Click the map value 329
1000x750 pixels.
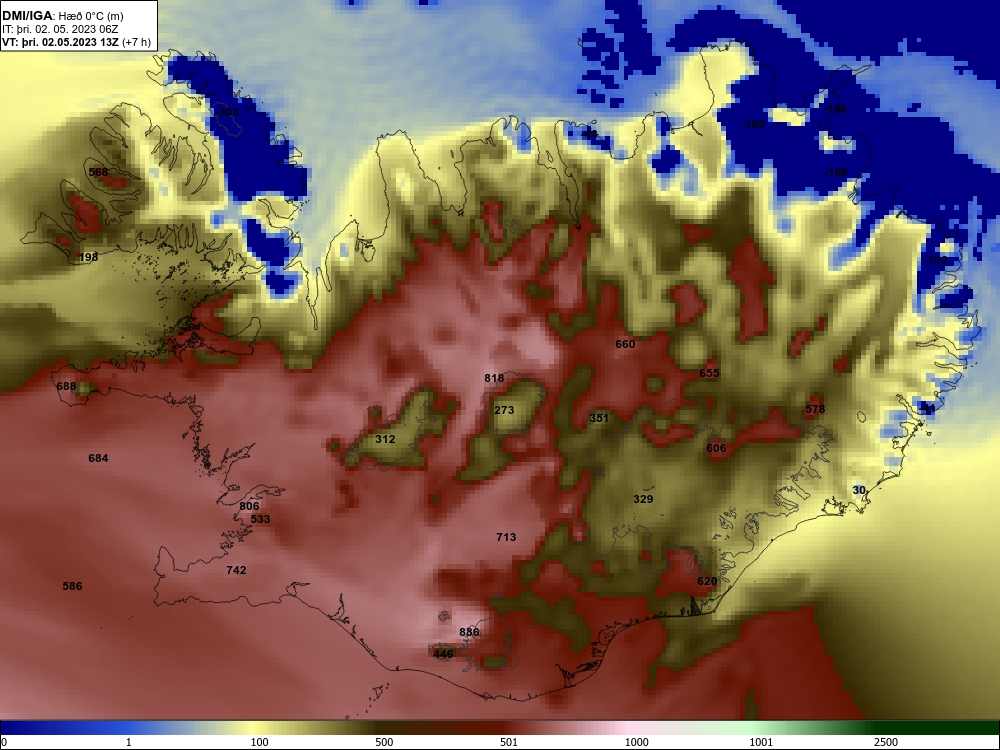click(x=643, y=499)
